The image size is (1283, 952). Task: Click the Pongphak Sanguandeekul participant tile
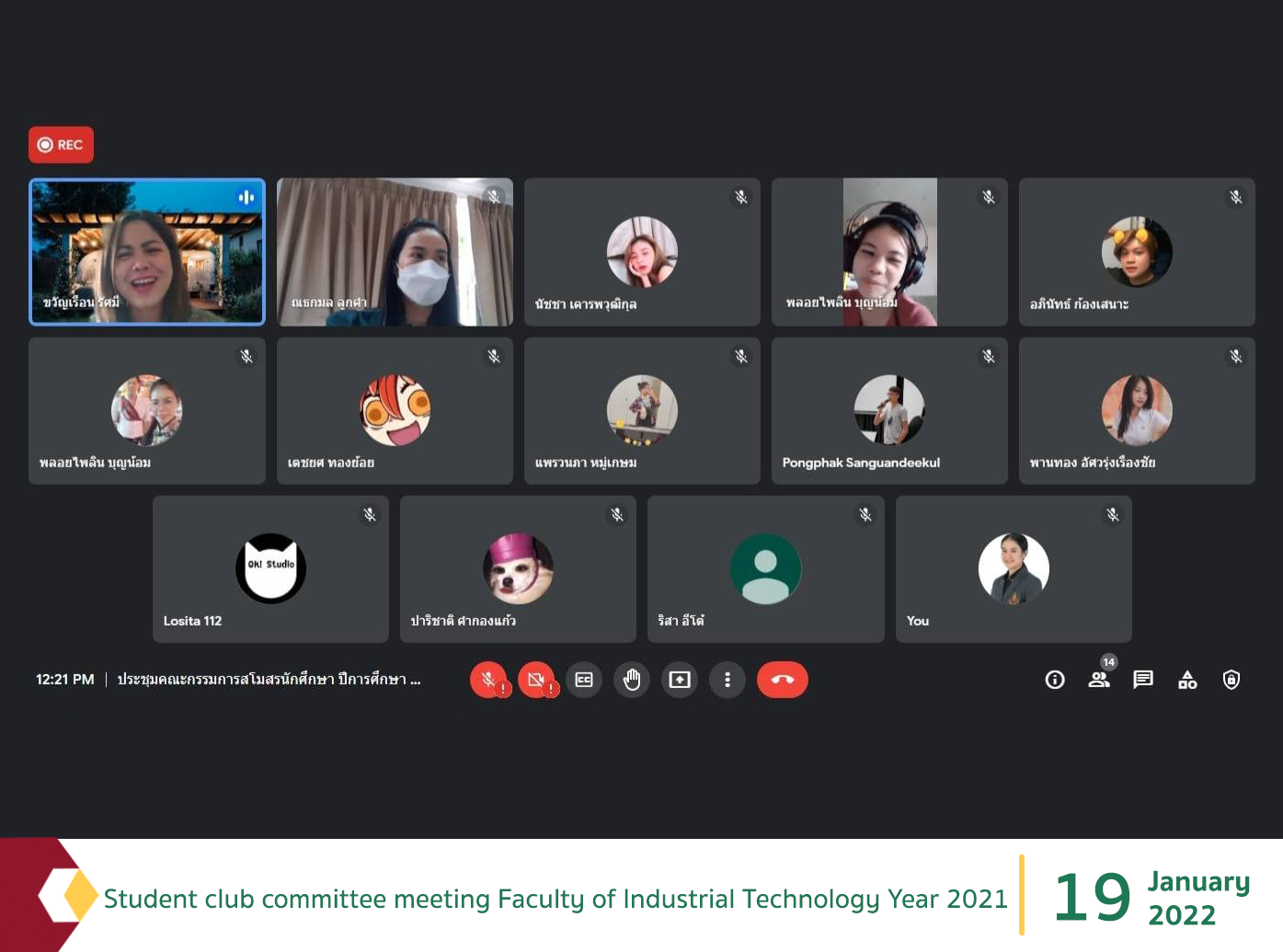point(889,411)
